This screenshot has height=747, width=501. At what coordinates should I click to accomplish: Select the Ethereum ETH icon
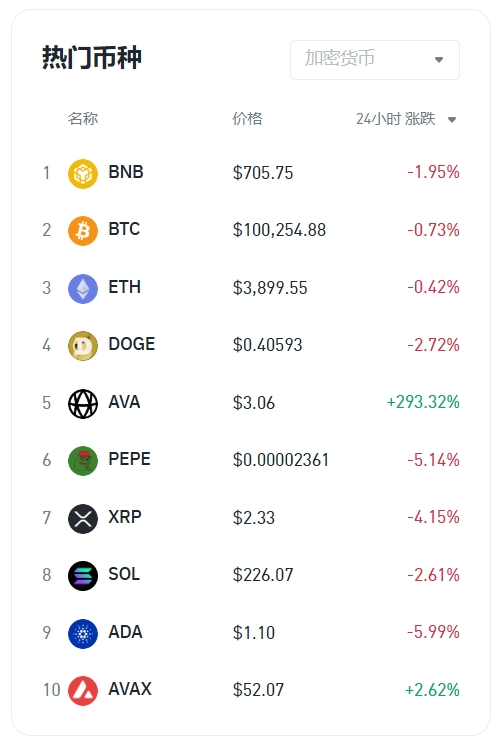(83, 289)
